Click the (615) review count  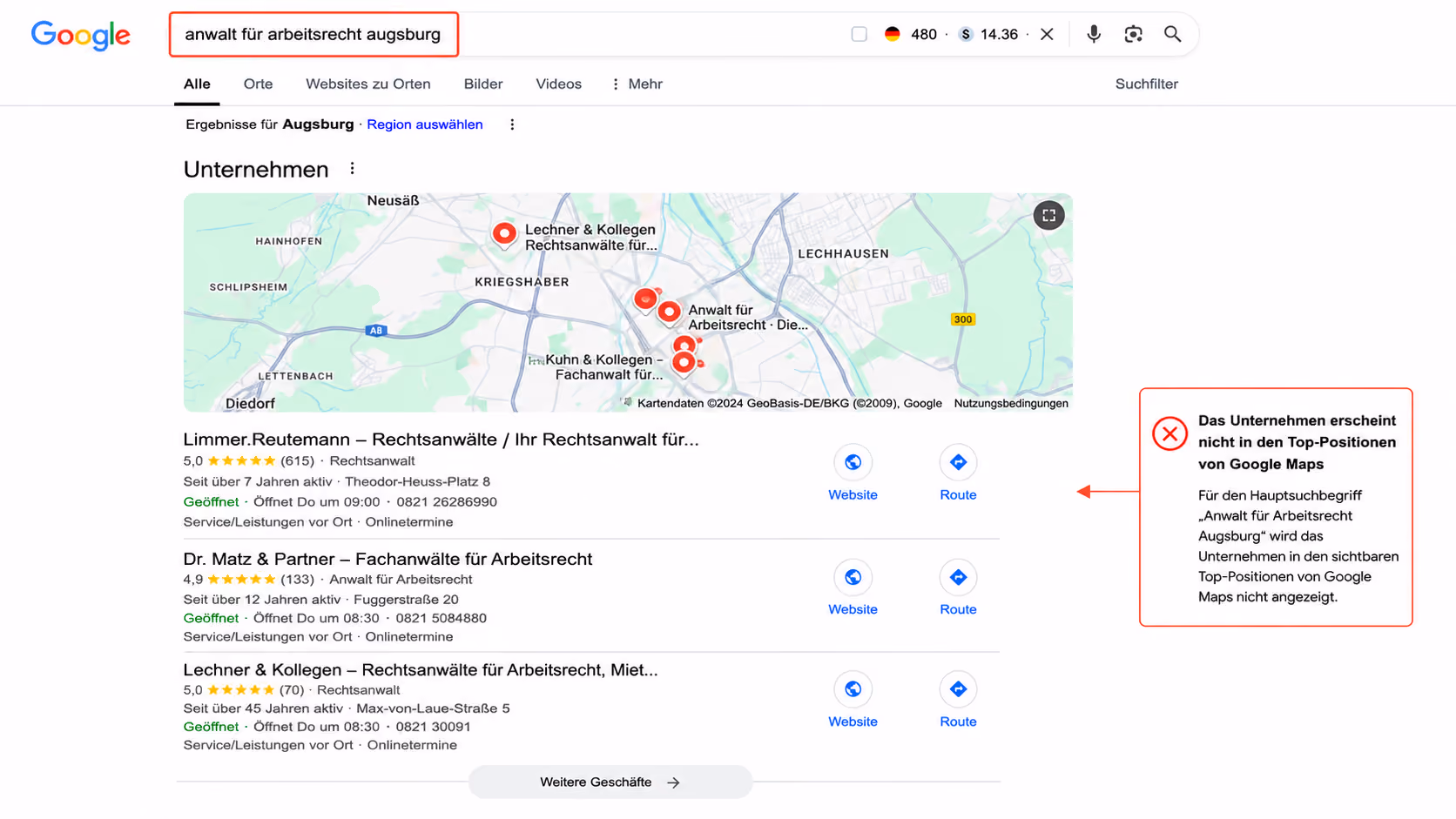coord(297,460)
